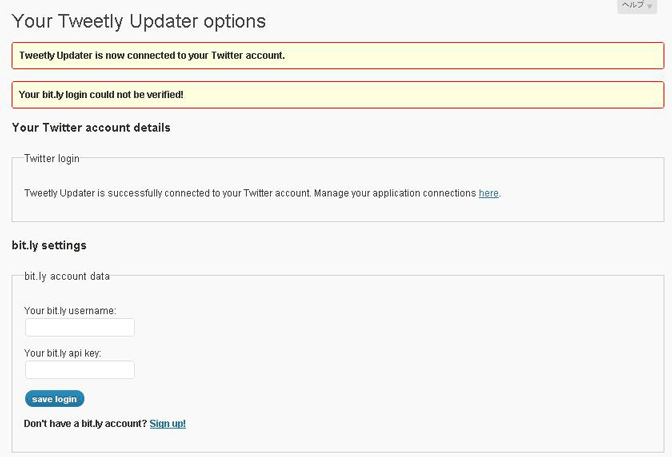Click the 'Your bit.ly api key:' label
This screenshot has width=672, height=457.
pos(63,353)
